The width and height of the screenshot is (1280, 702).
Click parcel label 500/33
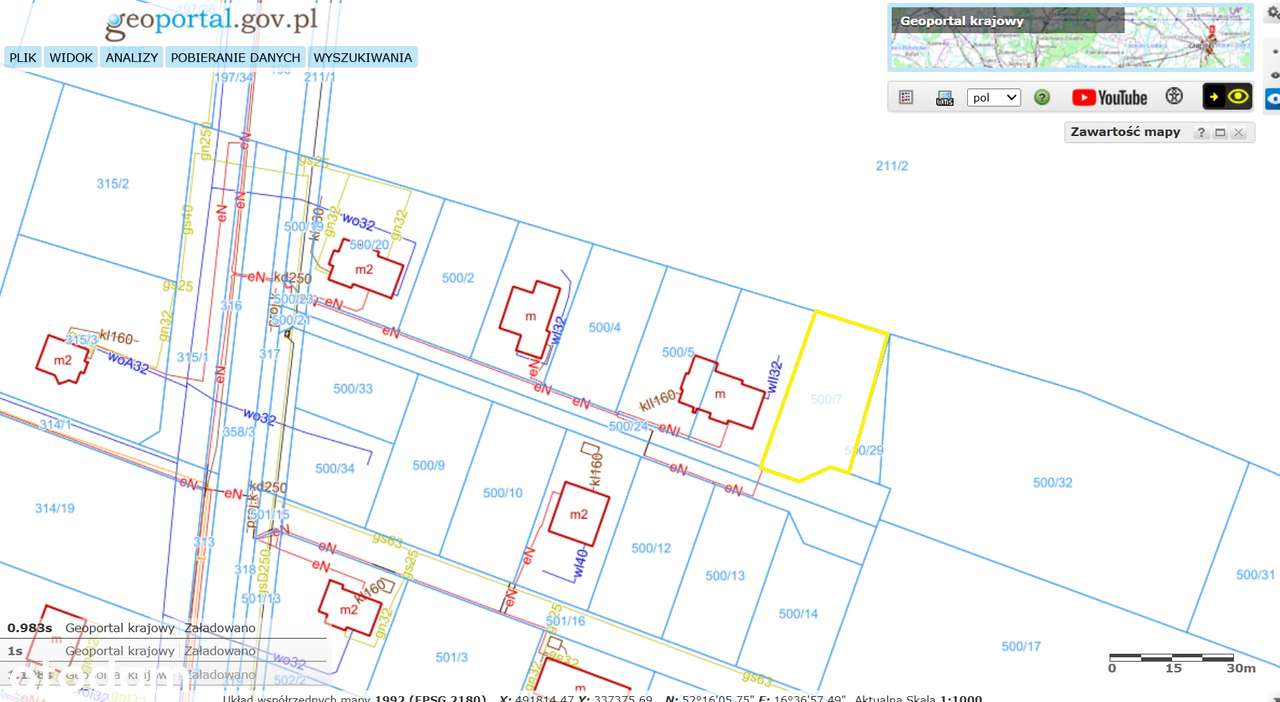pos(353,389)
